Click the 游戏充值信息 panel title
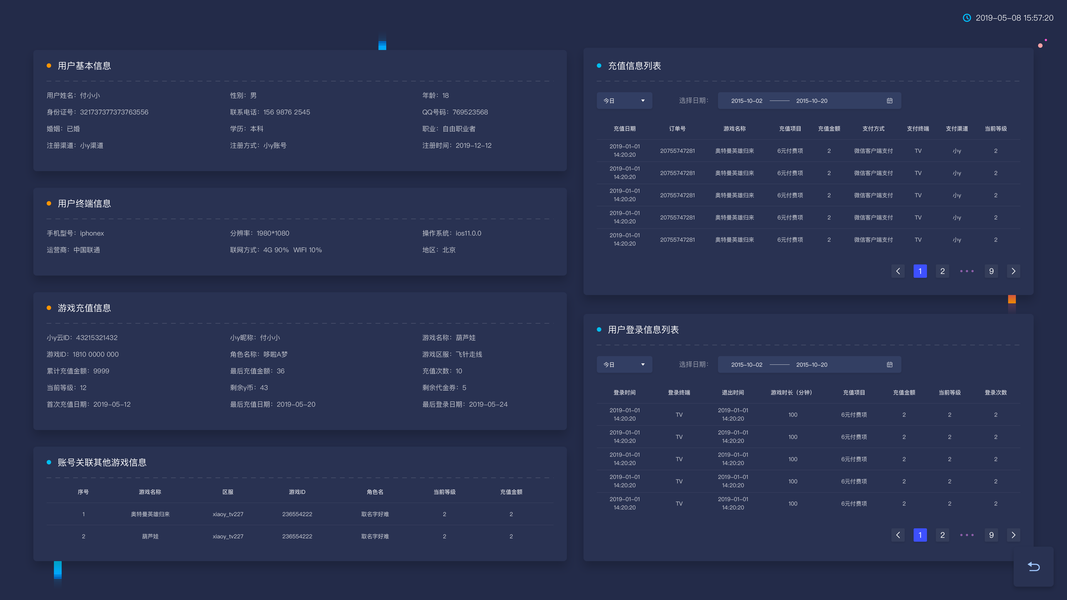Viewport: 1067px width, 600px height. [x=84, y=308]
